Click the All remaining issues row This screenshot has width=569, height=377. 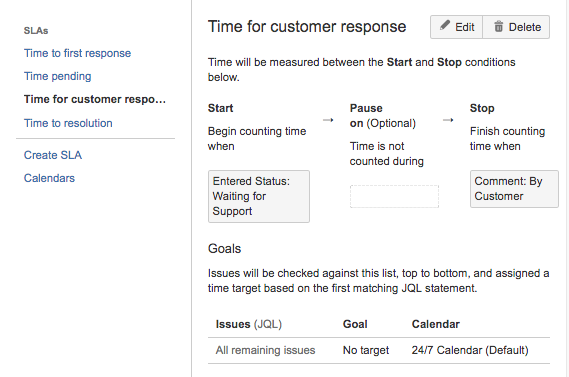point(379,350)
